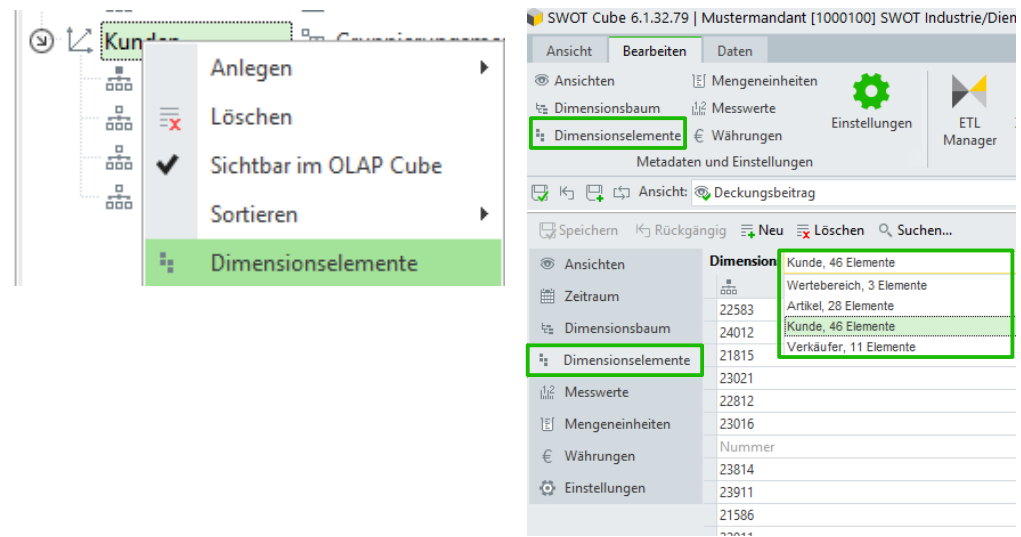1021x537 pixels.
Task: Click the Löschen icon in context menu
Action: 171,118
